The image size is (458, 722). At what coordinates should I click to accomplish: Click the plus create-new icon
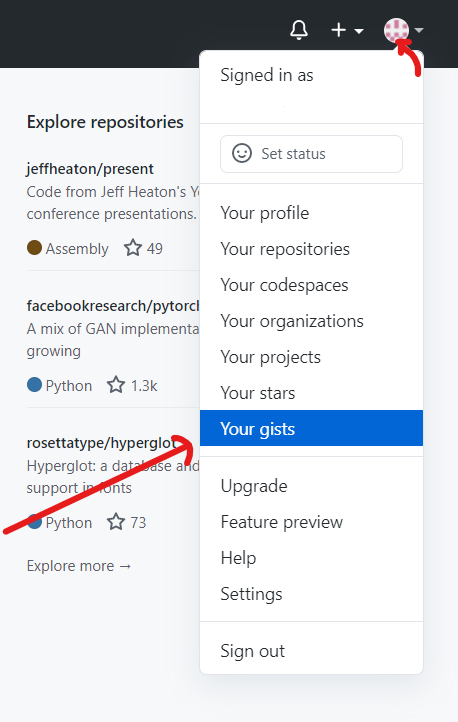[x=338, y=30]
